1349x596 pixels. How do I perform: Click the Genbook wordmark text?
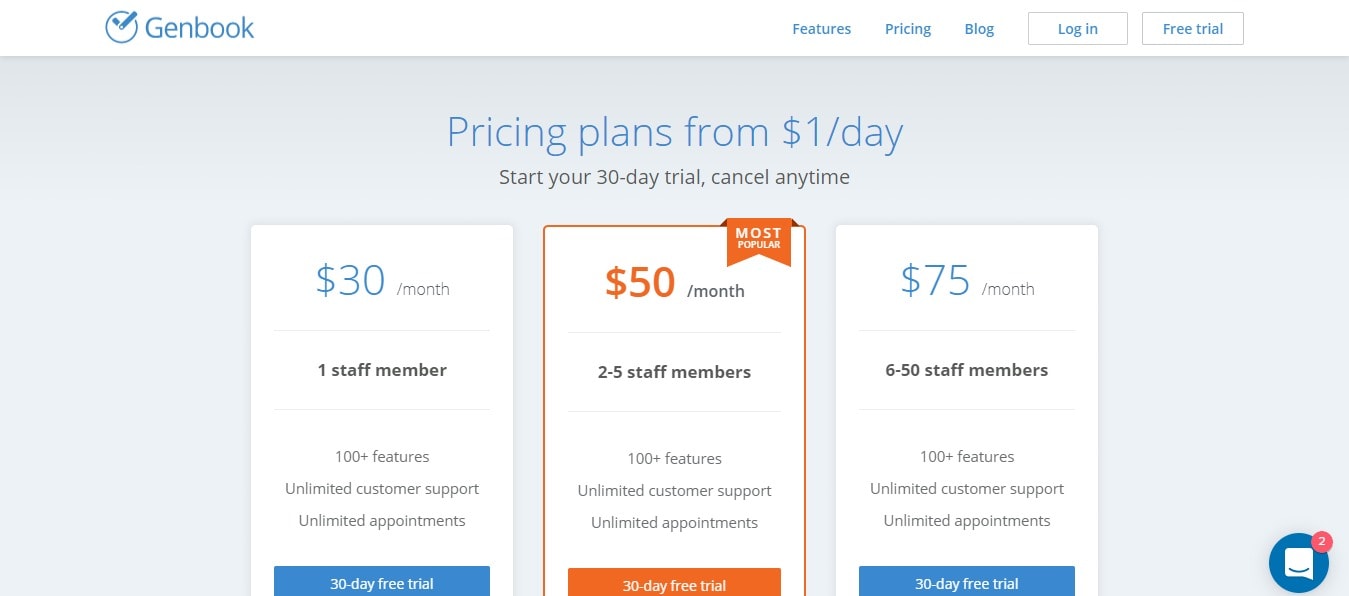click(x=200, y=28)
